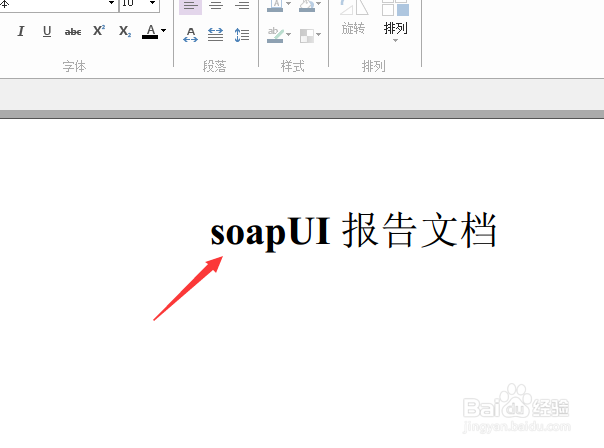
Task: Expand the font size dropdown arrow
Action: (153, 3)
